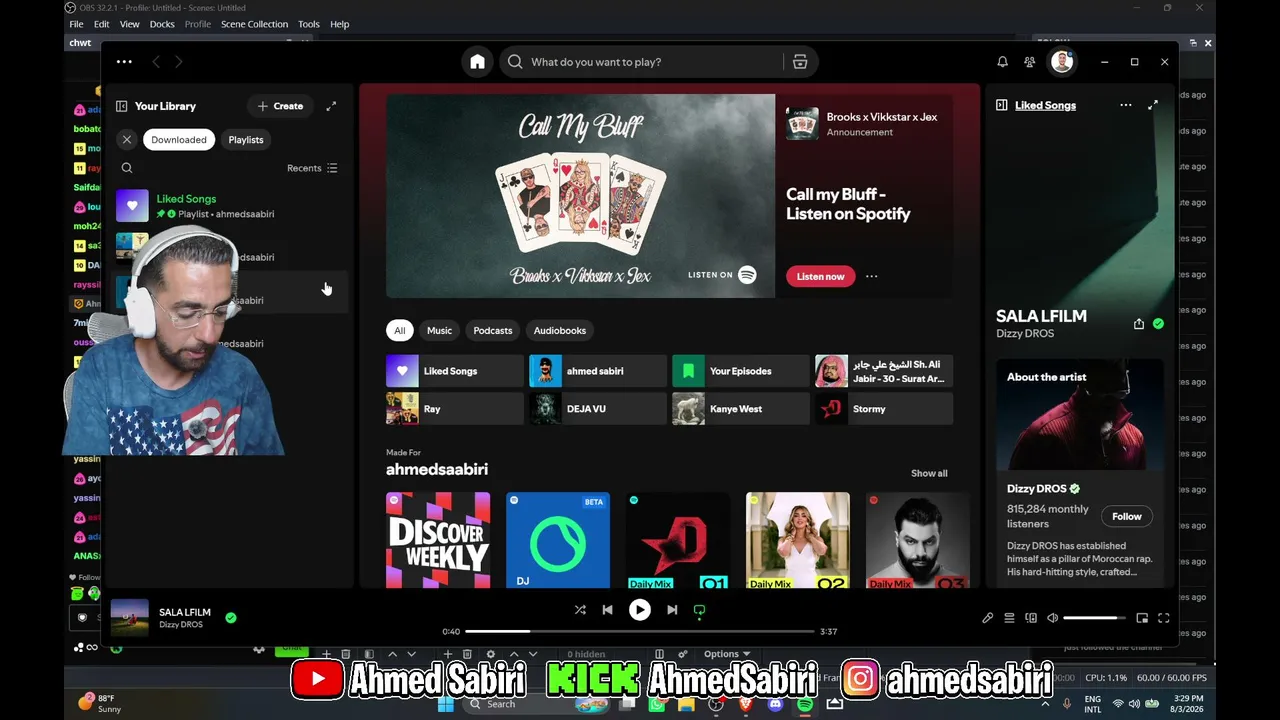
Task: Open the What's New notification bell
Action: pyautogui.click(x=1002, y=62)
